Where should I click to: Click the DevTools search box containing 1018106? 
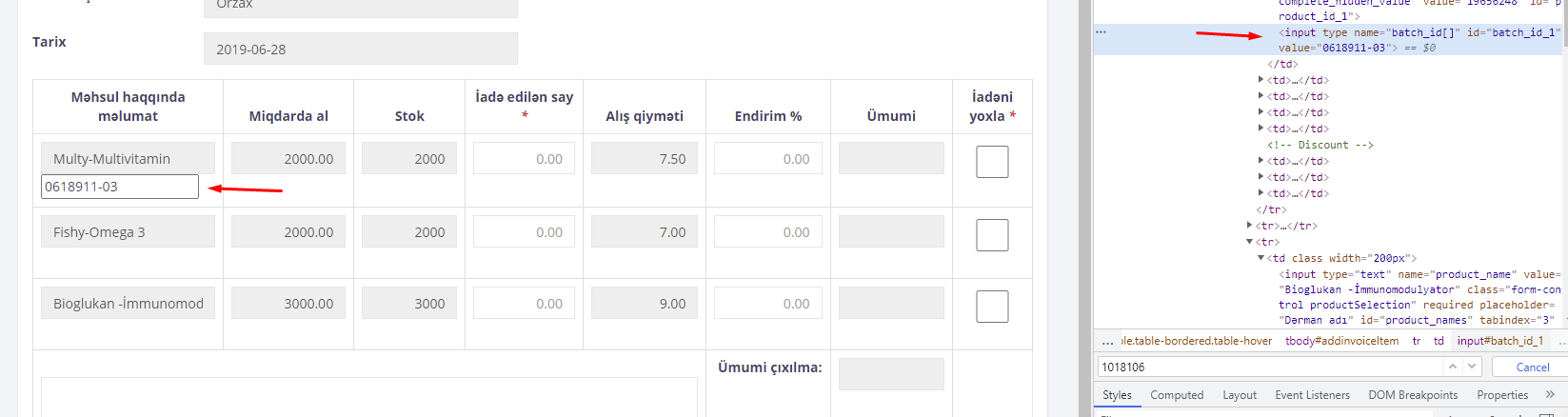tap(1271, 367)
